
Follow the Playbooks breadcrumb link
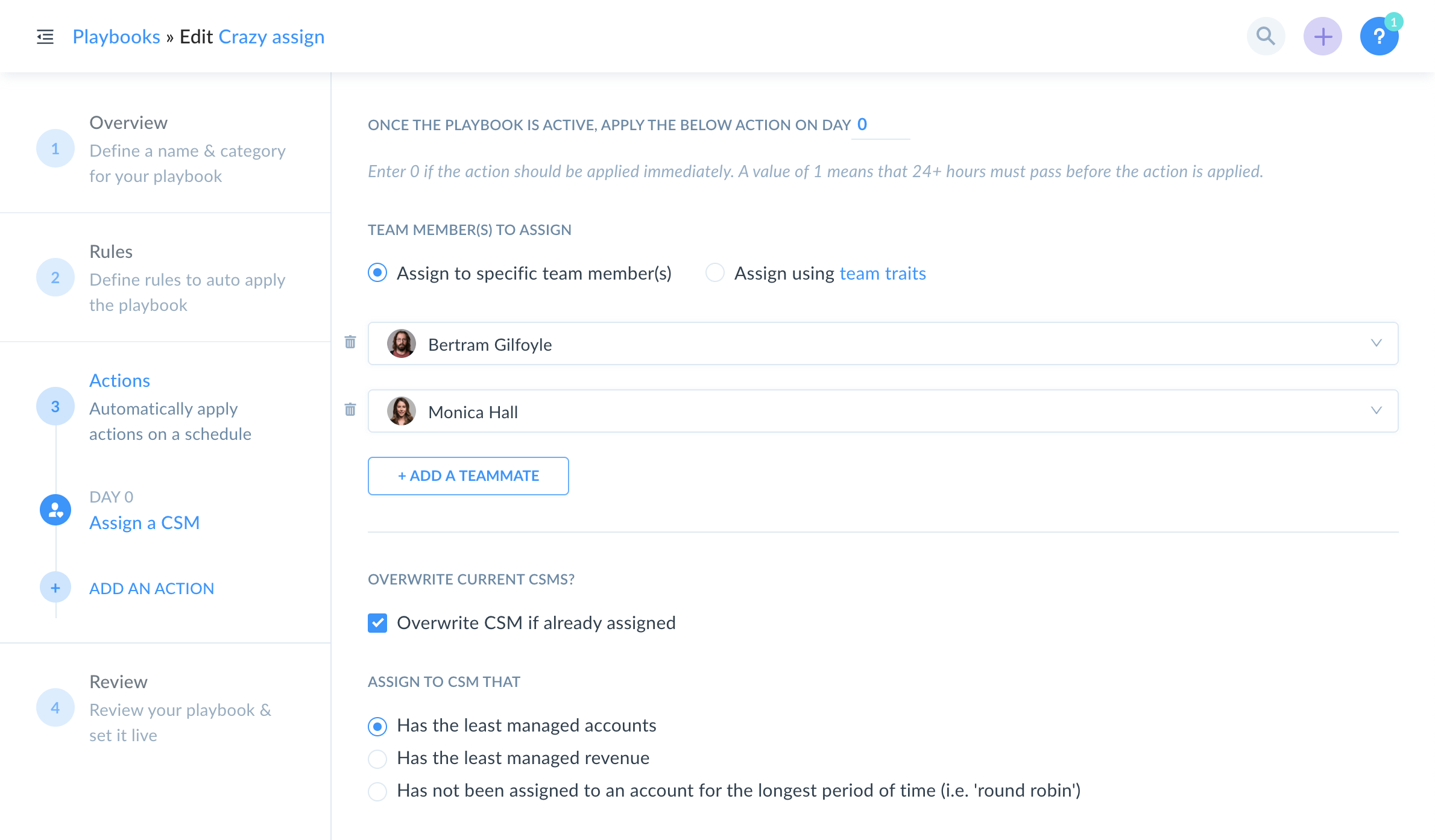coord(116,37)
